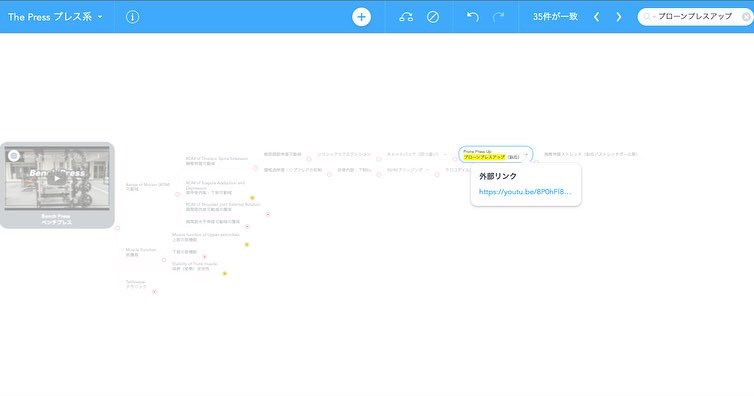754x396 pixels.
Task: Select ROM of Shoulder Joint External Rotation node
Action: pyautogui.click(x=223, y=207)
